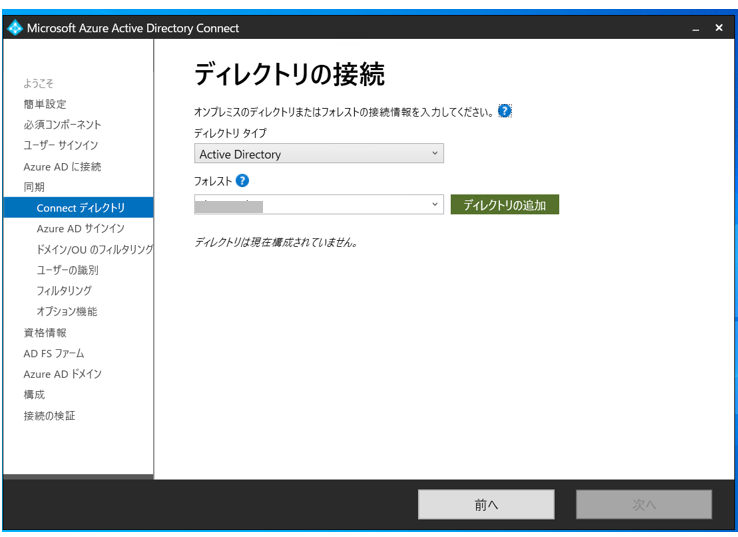Click the disabled 次へ button

[644, 505]
